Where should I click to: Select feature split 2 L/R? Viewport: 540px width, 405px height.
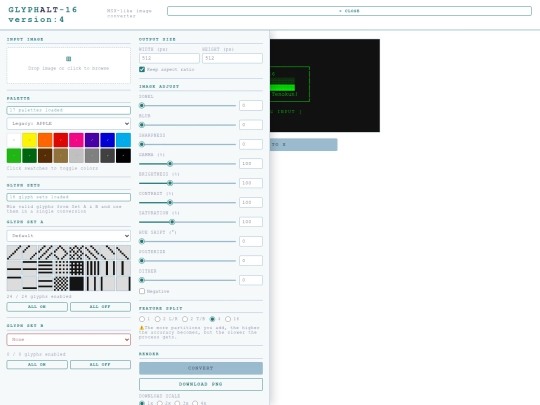[x=157, y=319]
